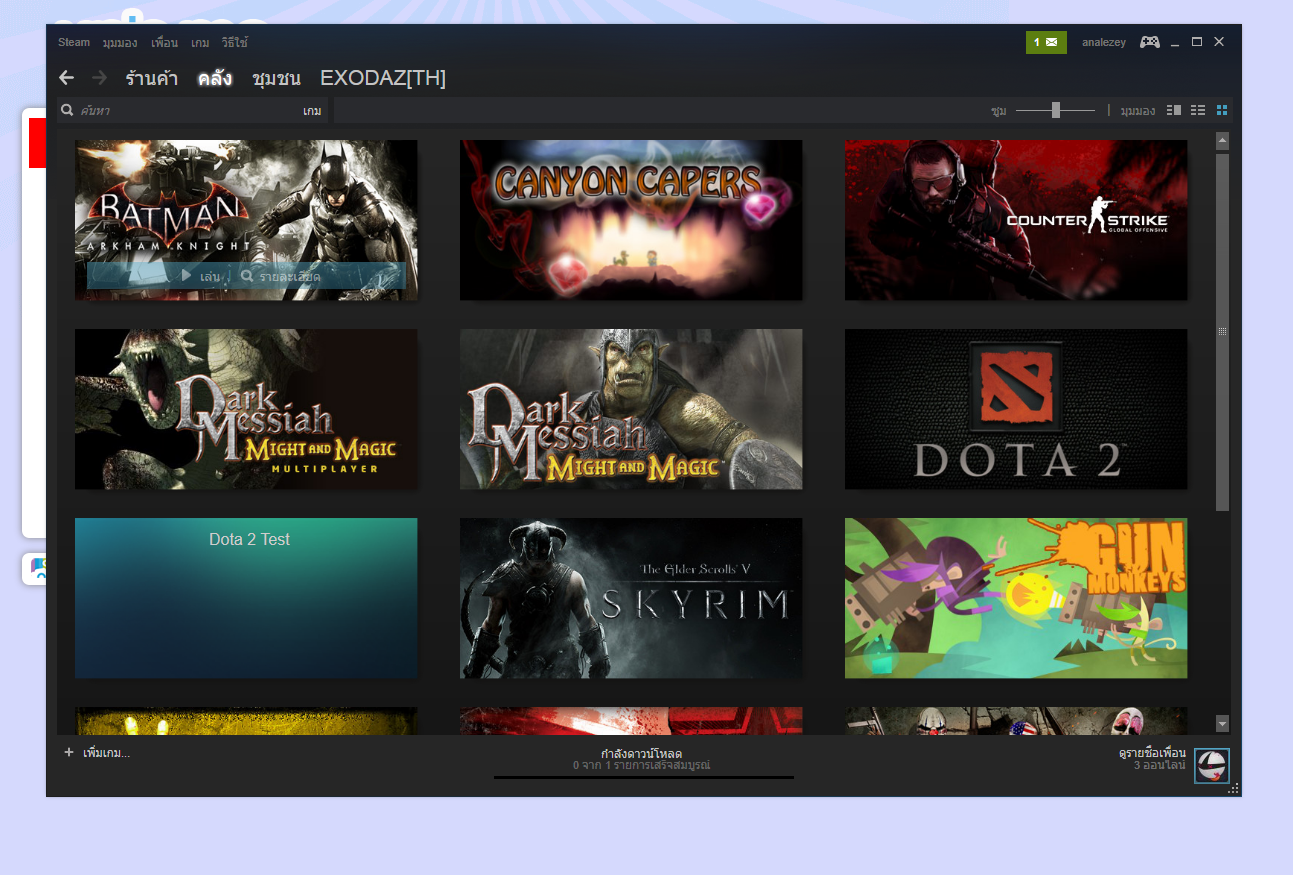1293x875 pixels.
Task: Select the คลัง (Library) tab
Action: [215, 78]
